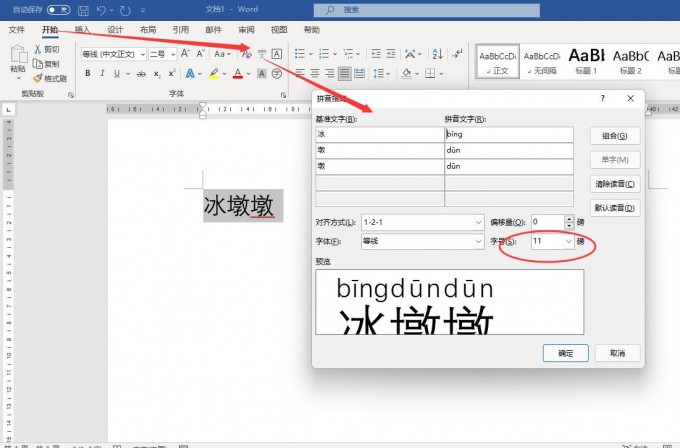
Task: Open the Insert (插入) ribbon tab
Action: 82,30
